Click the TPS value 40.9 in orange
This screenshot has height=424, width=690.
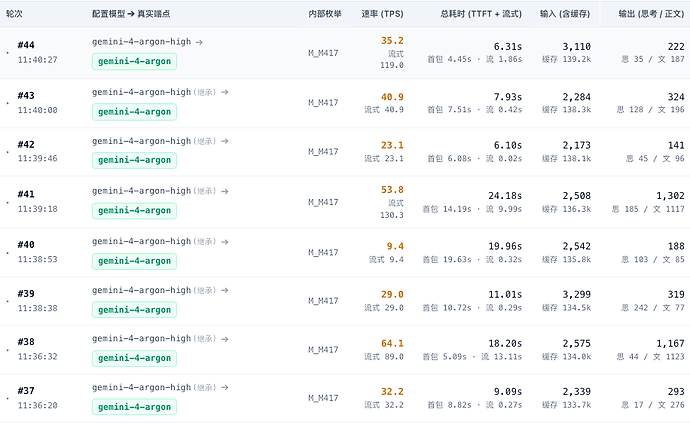(x=392, y=97)
